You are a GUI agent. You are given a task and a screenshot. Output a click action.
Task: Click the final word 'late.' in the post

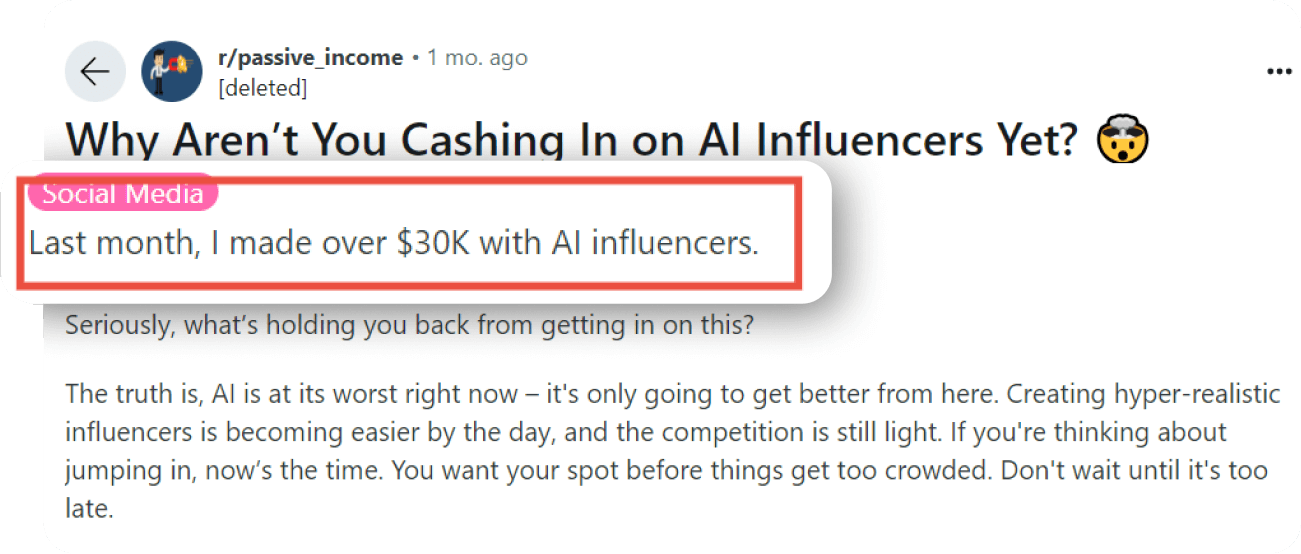tap(90, 509)
